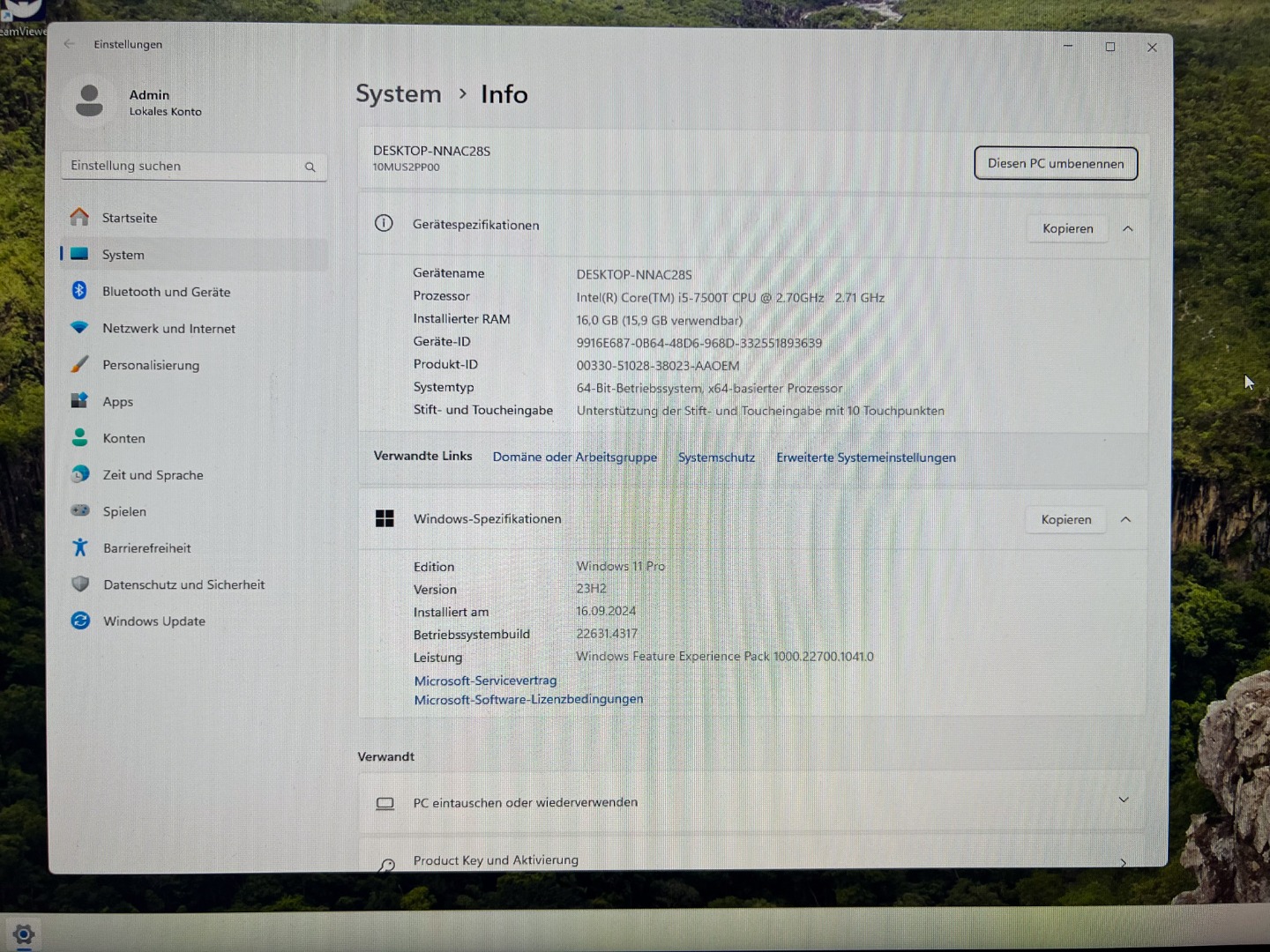1270x952 pixels.
Task: Copy Windows specs with Kopieren button
Action: (x=1066, y=519)
